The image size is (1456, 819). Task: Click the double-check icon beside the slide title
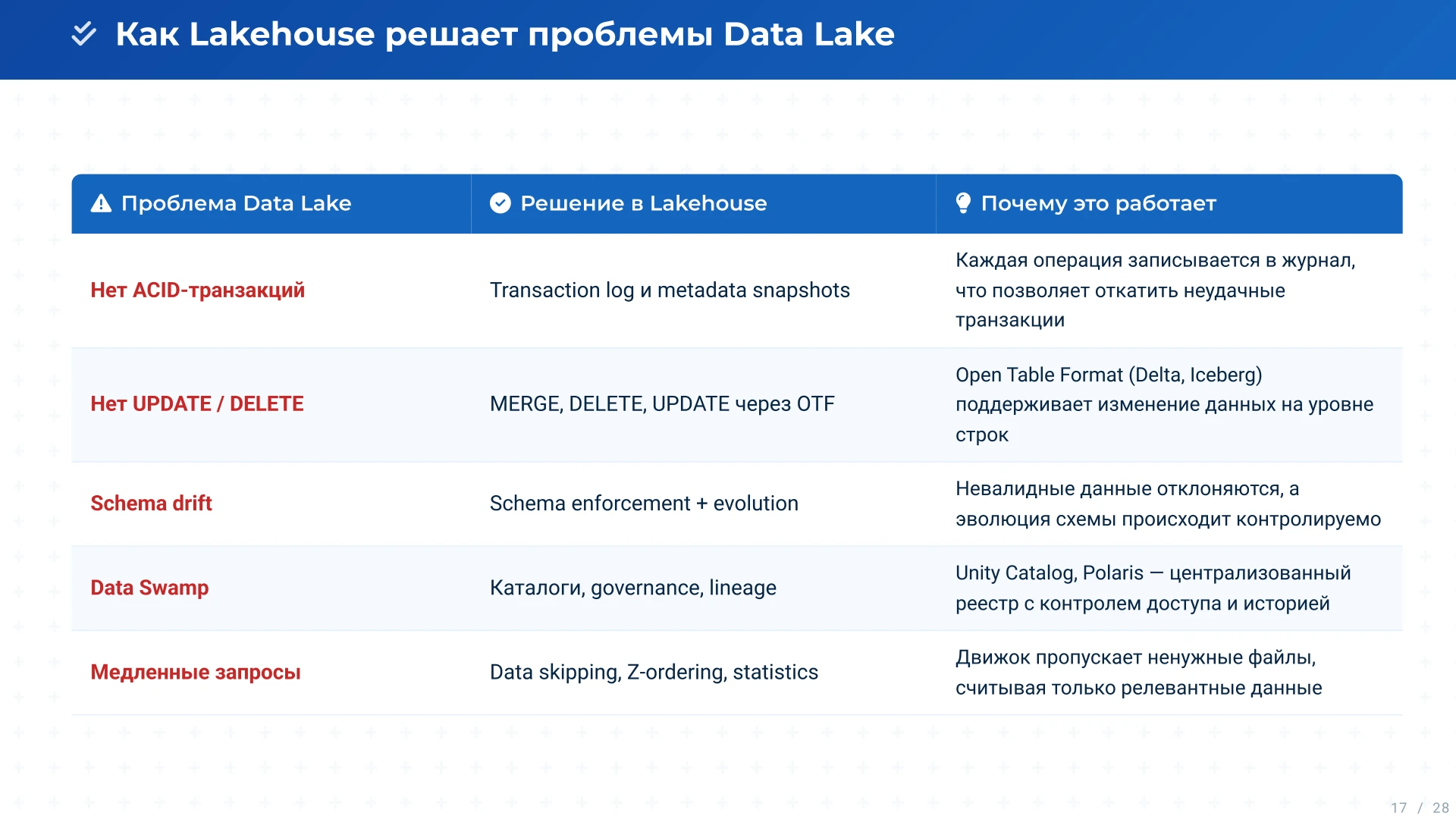tap(83, 34)
